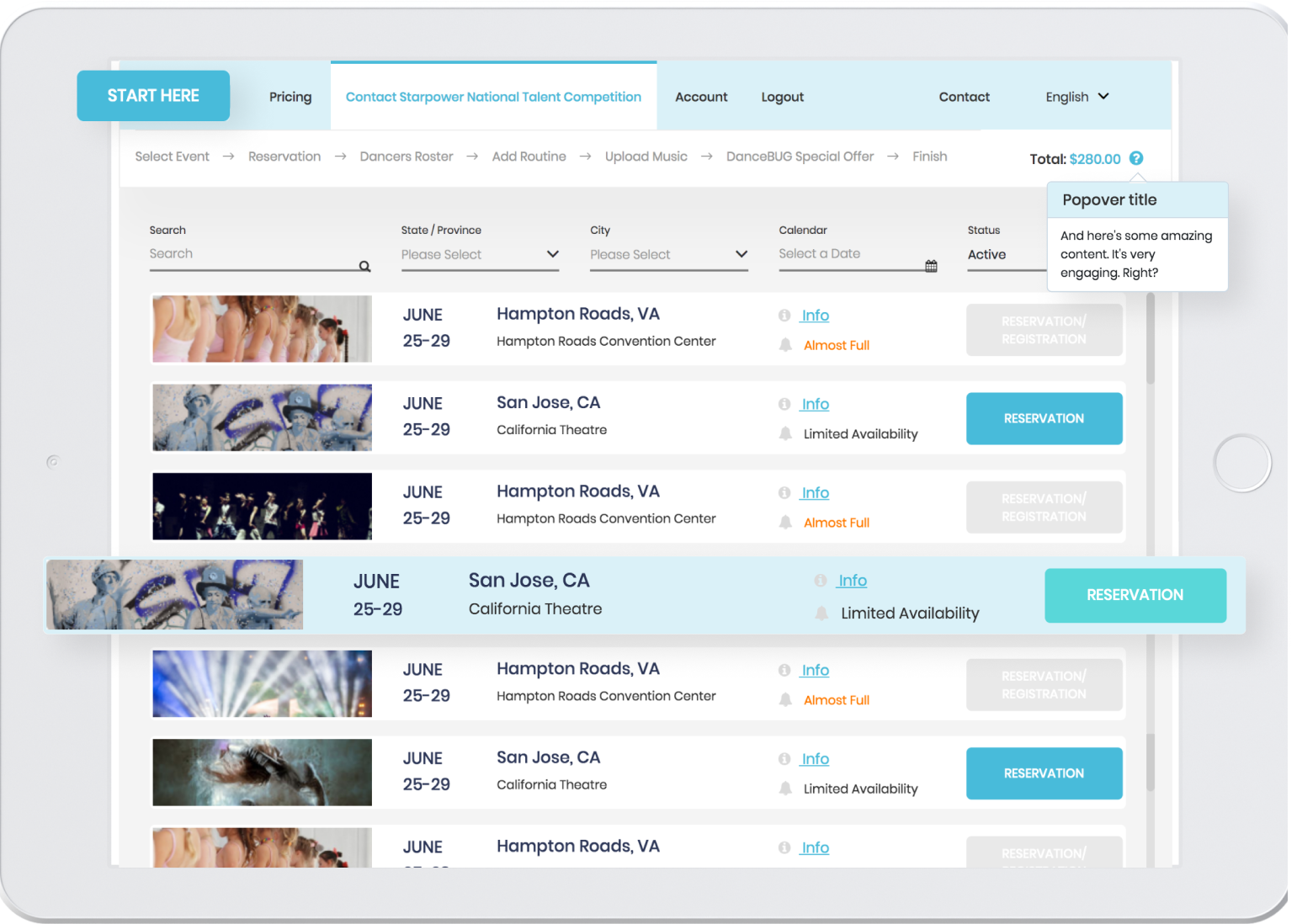Image resolution: width=1297 pixels, height=924 pixels.
Task: Open Info link in highlighted San Jose row
Action: tap(852, 581)
